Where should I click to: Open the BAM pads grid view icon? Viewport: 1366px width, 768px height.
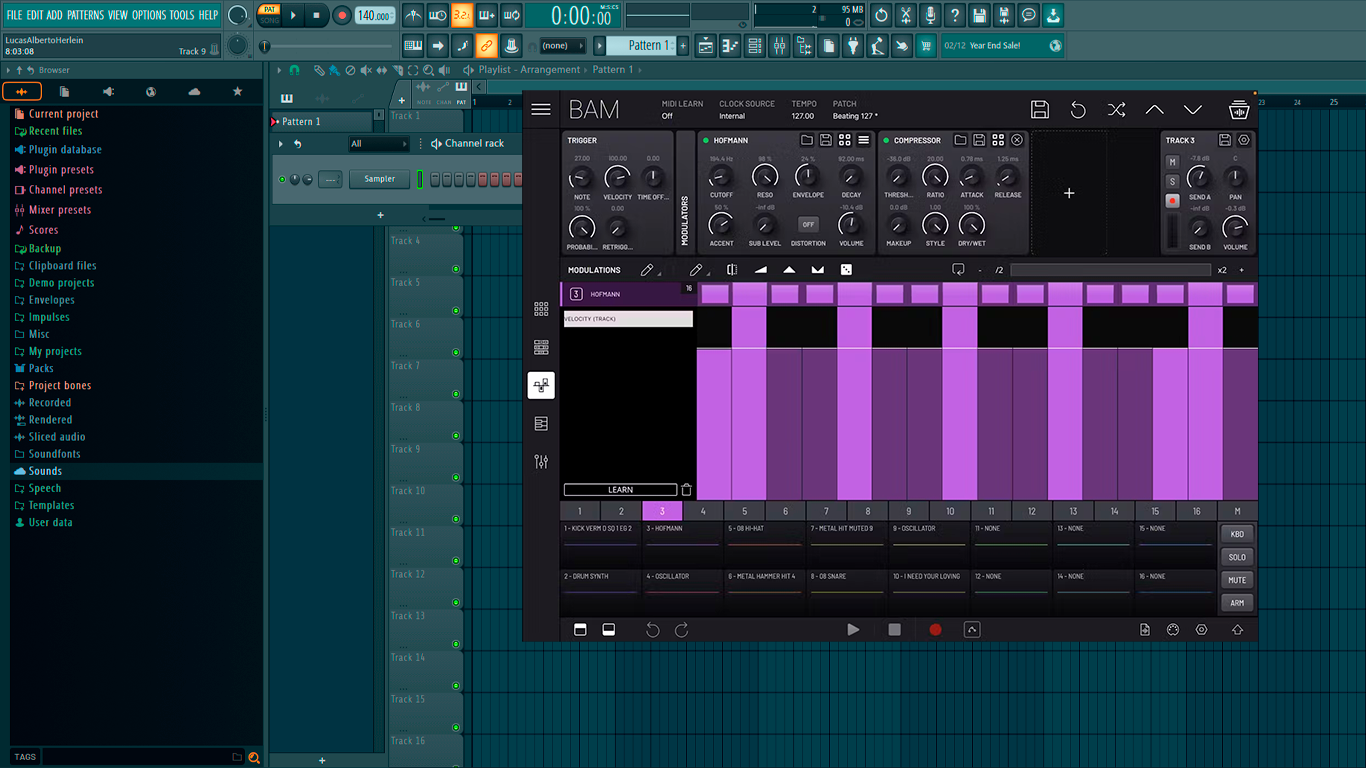pos(541,309)
